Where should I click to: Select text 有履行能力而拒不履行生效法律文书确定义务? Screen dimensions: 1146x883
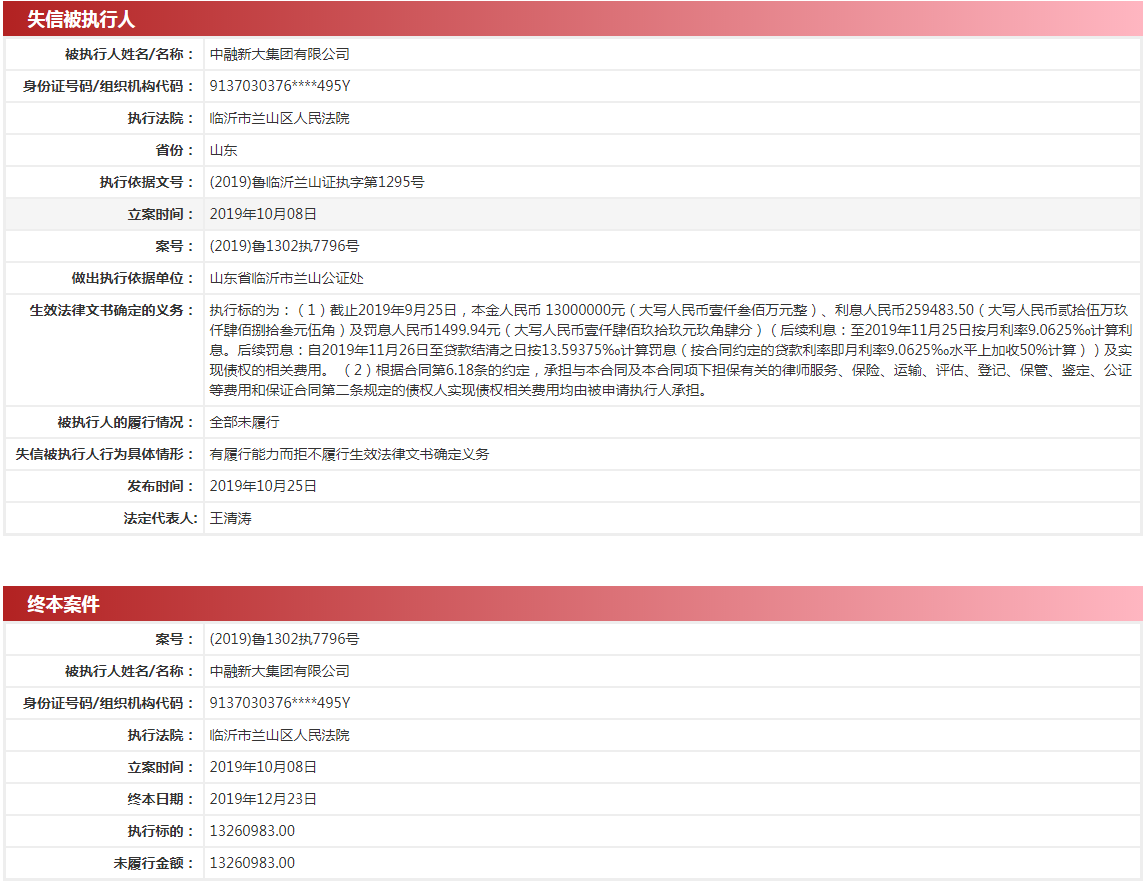[349, 455]
